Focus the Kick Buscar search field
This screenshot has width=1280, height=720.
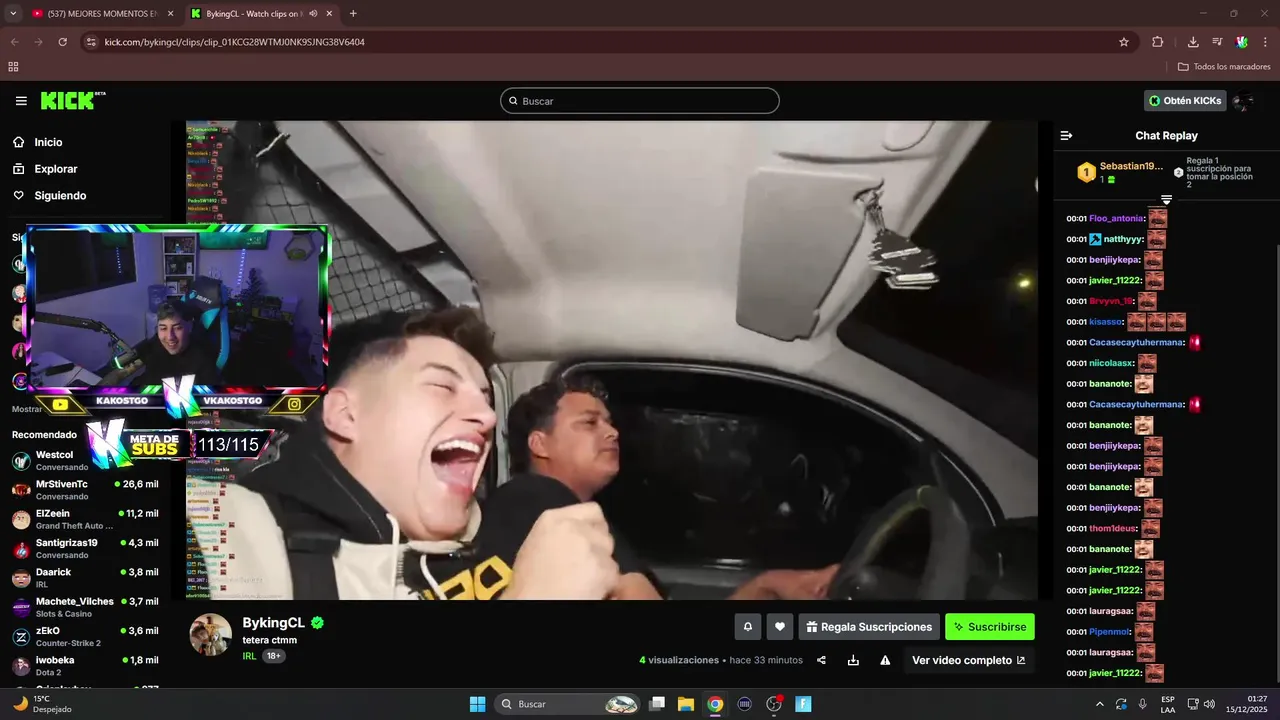[x=640, y=101]
